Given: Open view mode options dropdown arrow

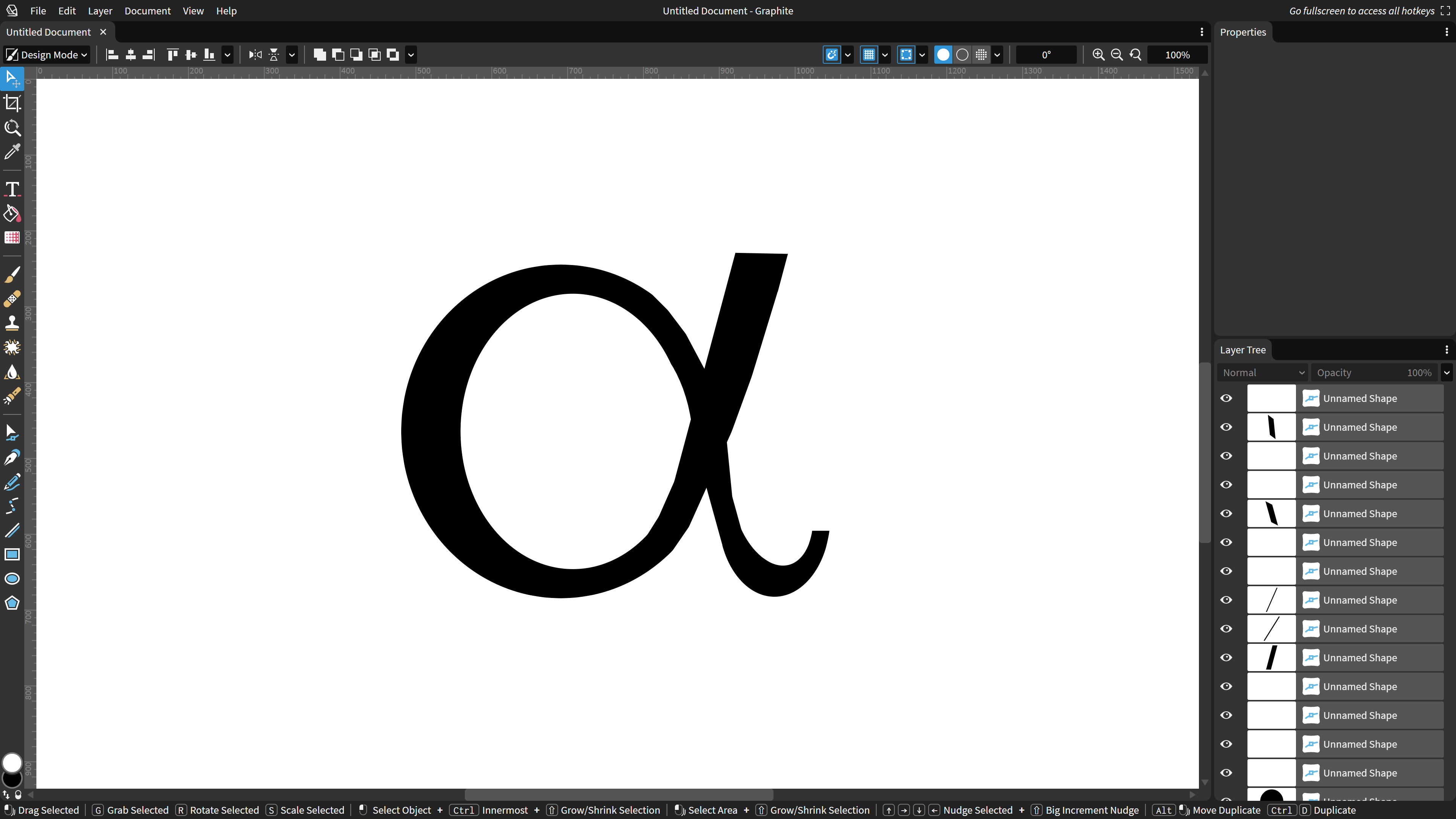Looking at the screenshot, I should (x=997, y=55).
